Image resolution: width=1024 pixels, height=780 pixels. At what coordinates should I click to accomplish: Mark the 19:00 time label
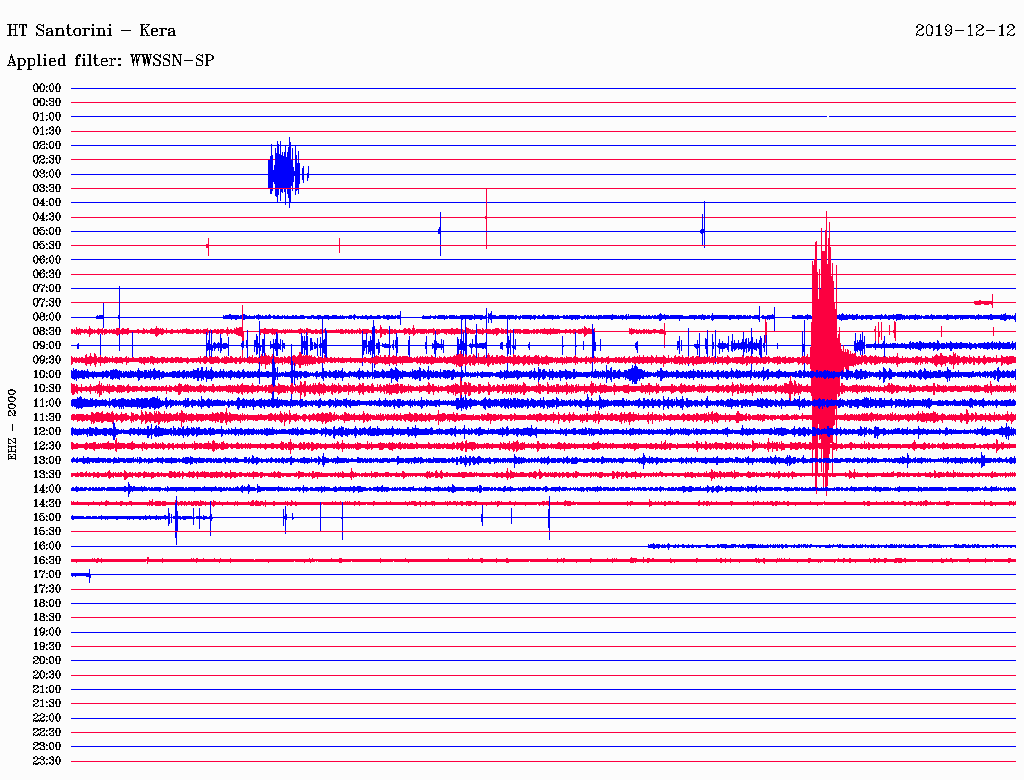(47, 632)
